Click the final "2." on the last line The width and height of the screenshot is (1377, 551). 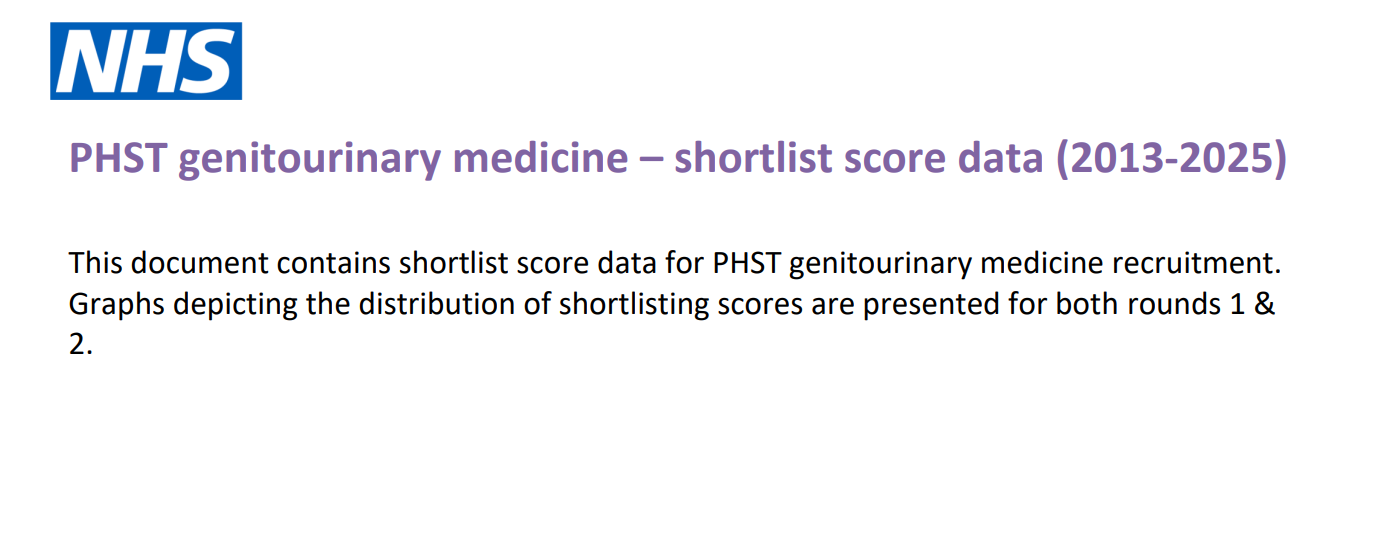(x=81, y=345)
